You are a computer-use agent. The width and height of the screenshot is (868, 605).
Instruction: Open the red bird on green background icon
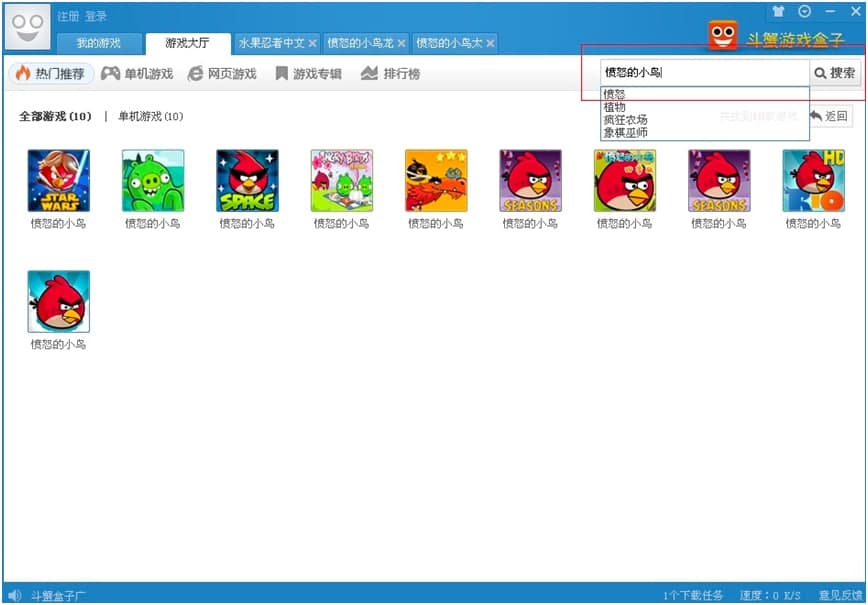point(625,180)
